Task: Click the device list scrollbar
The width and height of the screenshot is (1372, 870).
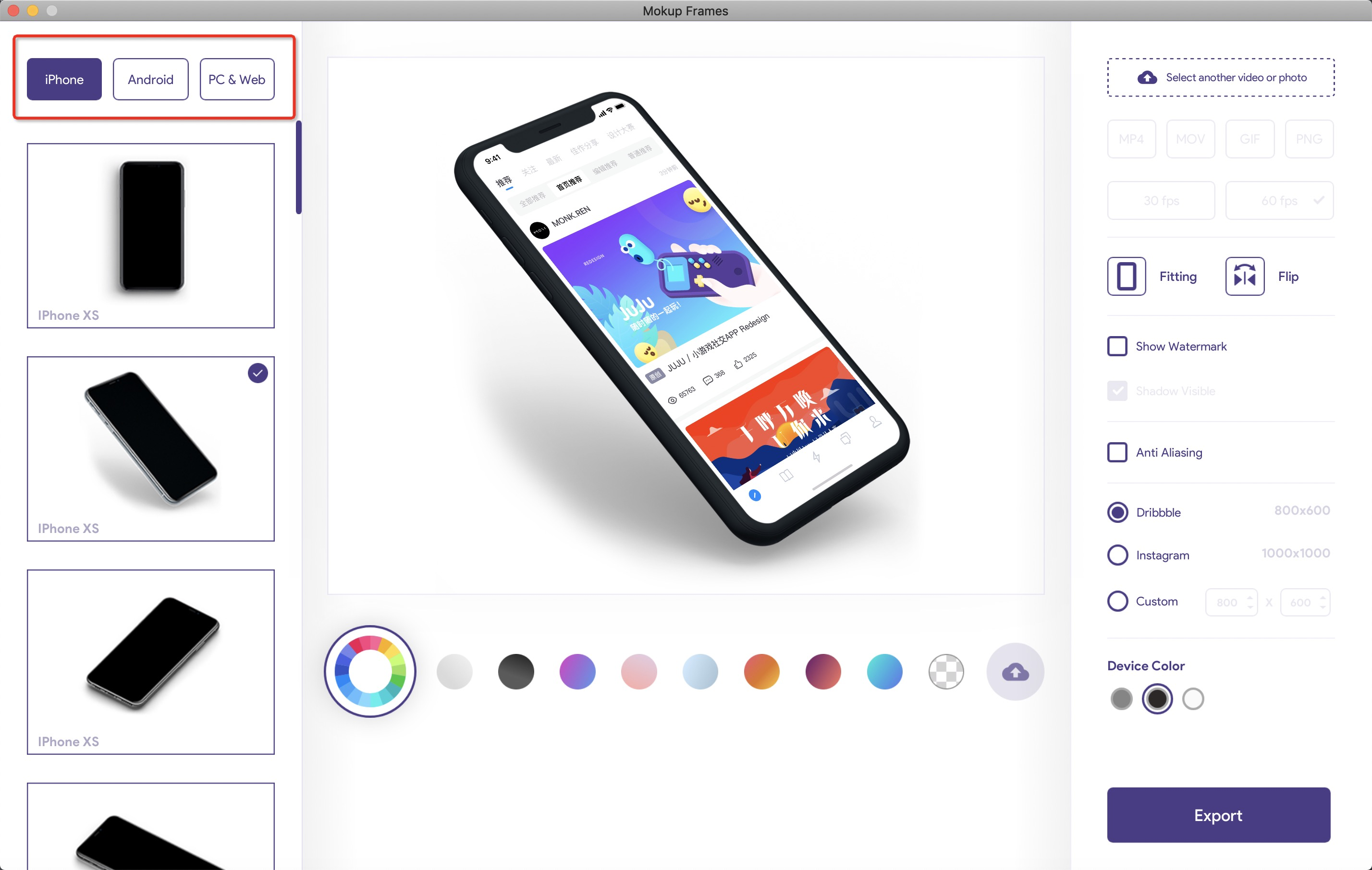Action: [x=298, y=168]
